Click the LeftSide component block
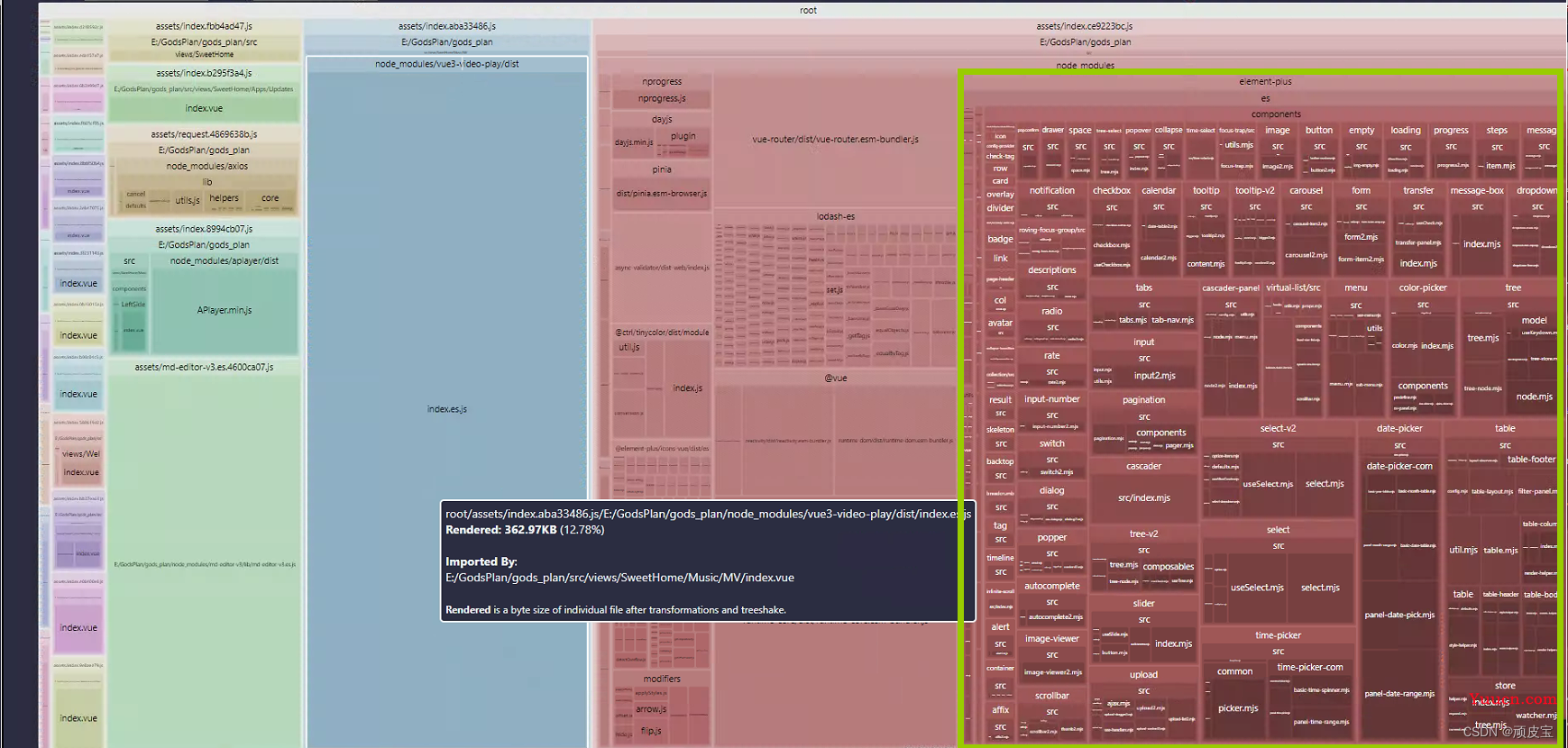 (x=133, y=305)
